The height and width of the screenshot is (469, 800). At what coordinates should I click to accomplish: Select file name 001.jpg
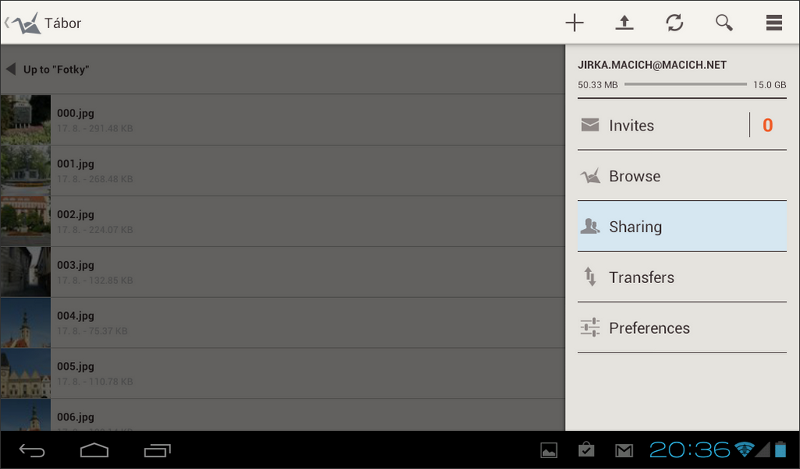click(x=76, y=164)
